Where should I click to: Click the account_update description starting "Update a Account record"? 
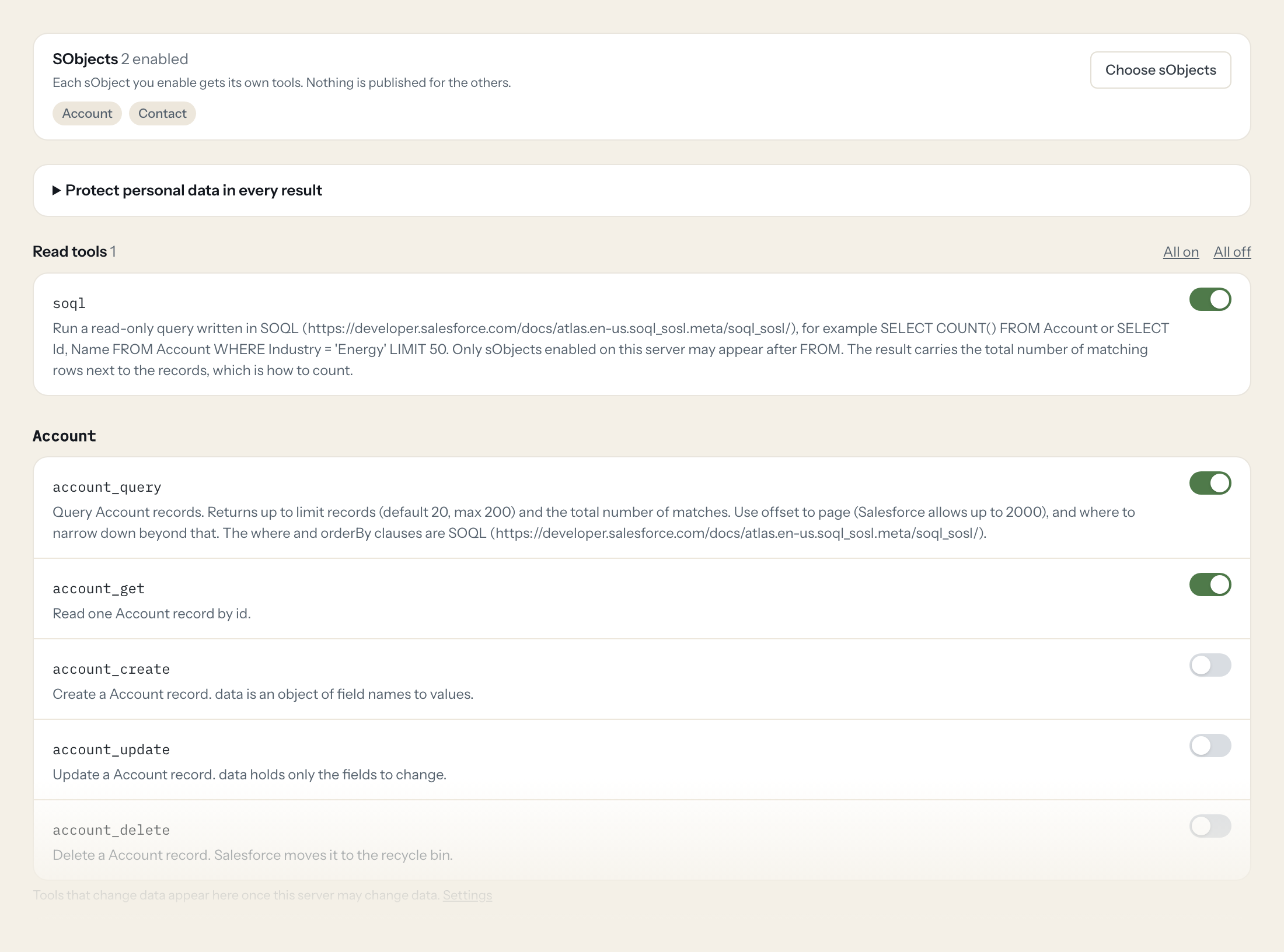[x=249, y=775]
